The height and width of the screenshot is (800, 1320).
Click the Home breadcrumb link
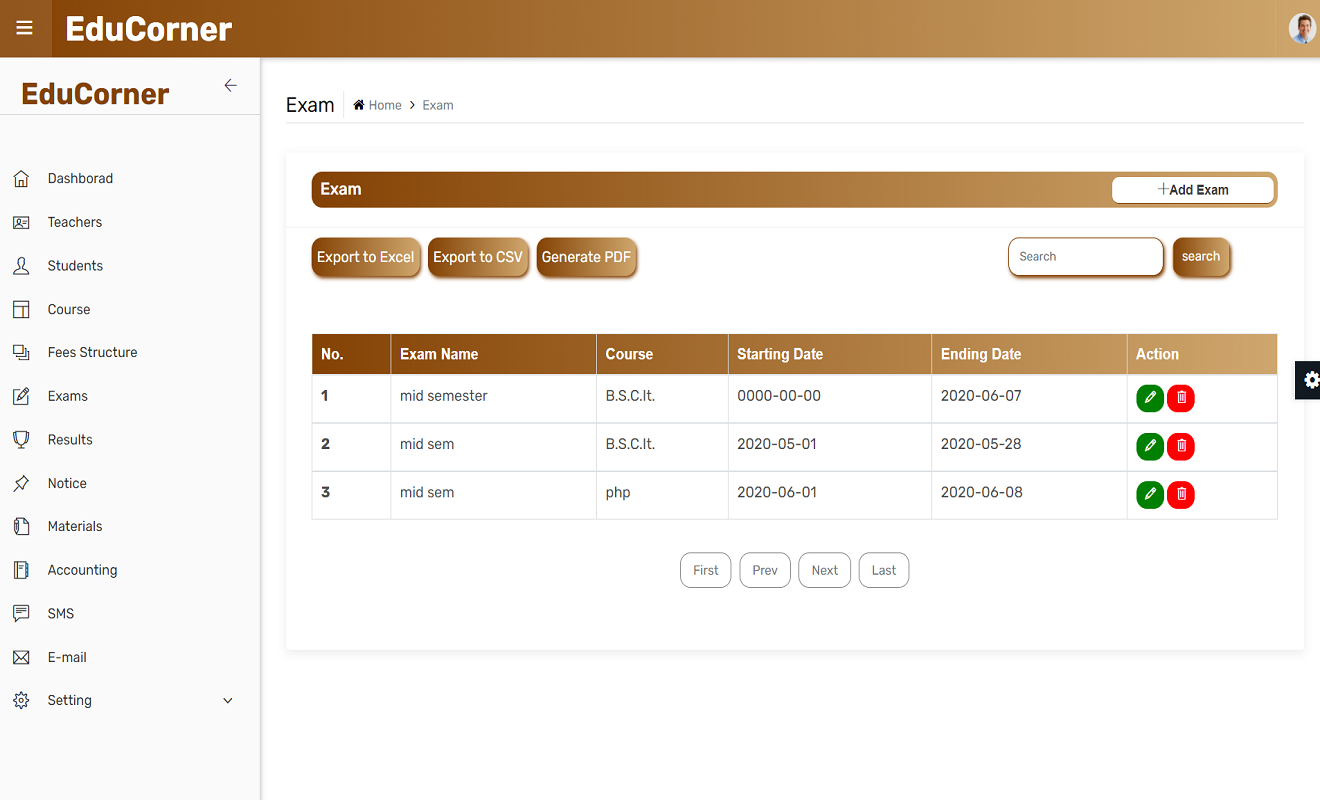click(x=385, y=105)
